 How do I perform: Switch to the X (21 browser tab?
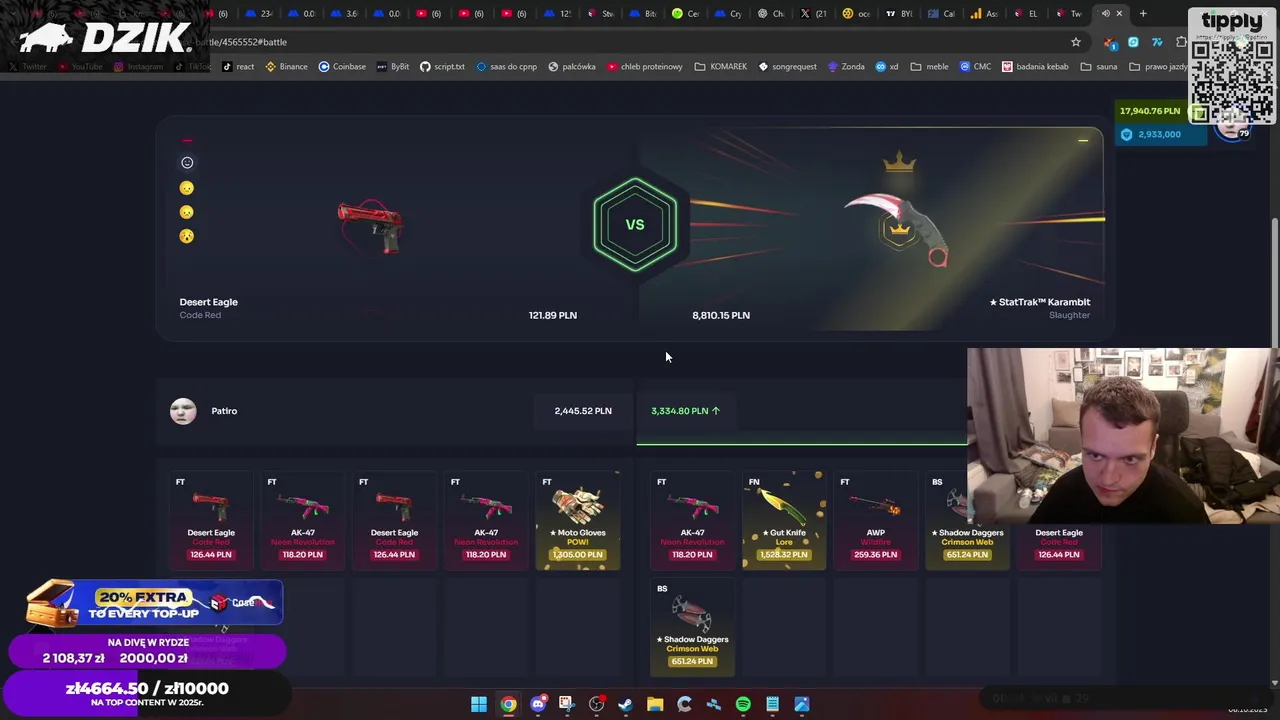[812, 13]
